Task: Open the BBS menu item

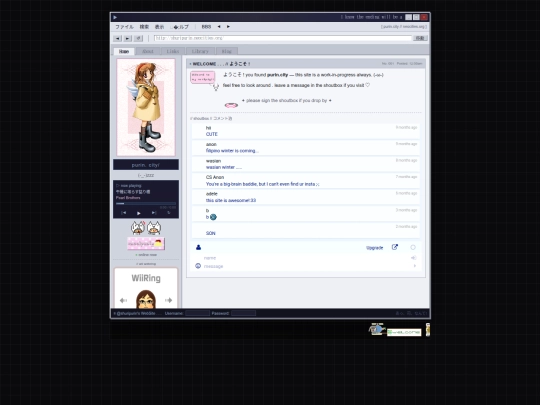Action: coord(206,27)
